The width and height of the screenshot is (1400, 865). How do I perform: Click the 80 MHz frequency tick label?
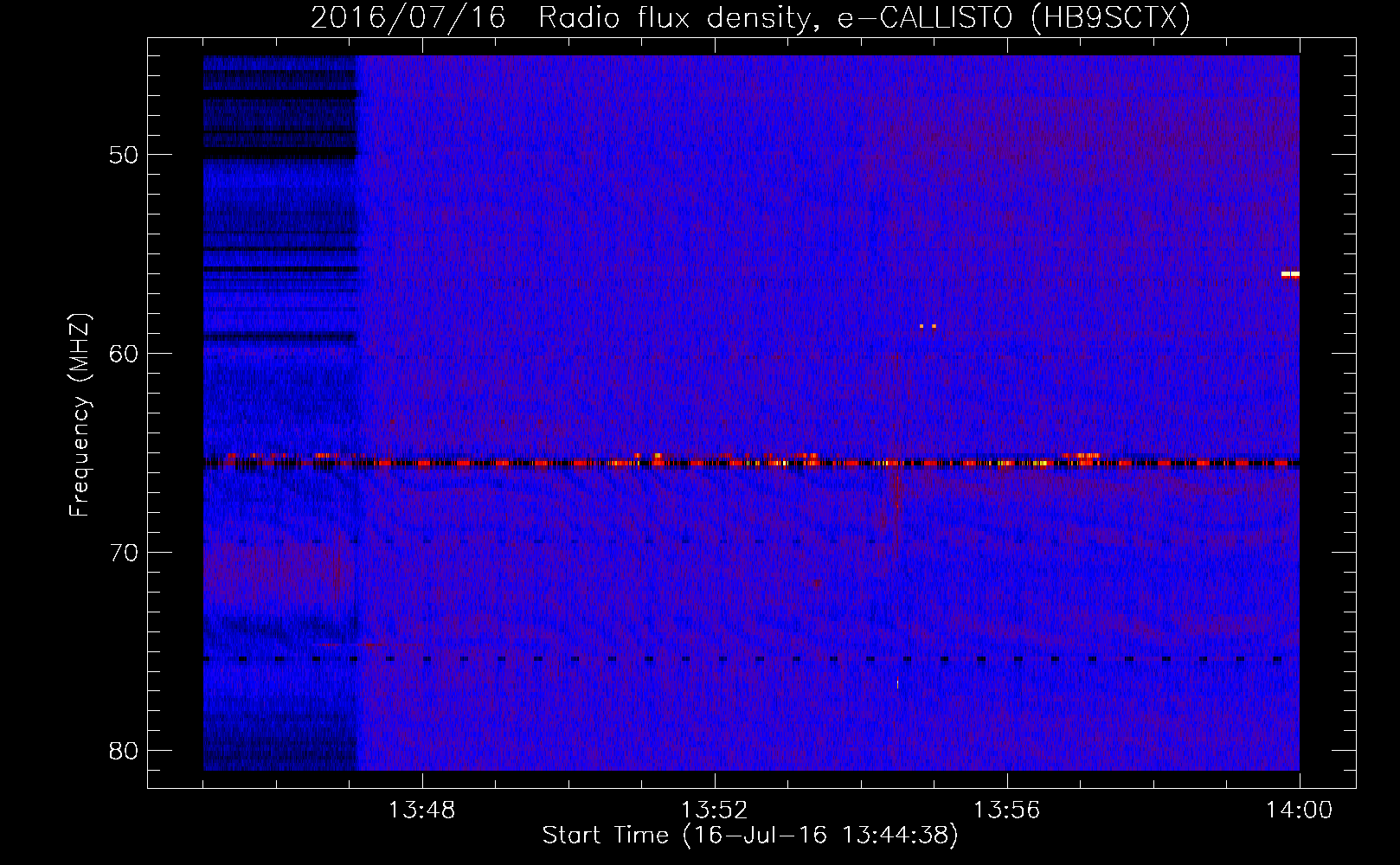[125, 751]
